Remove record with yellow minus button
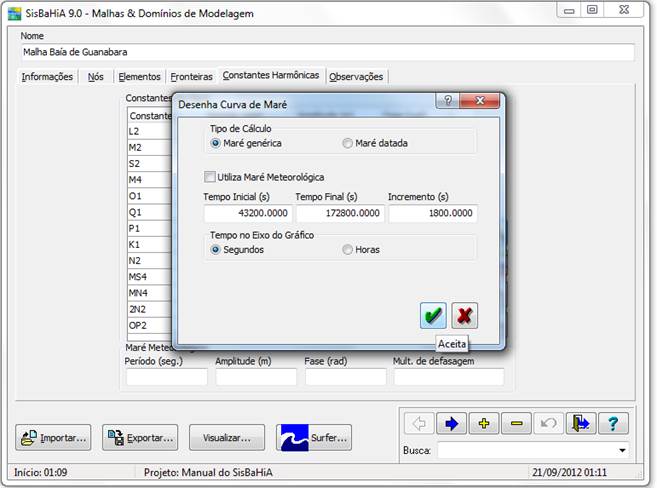Screen dimensions: 657x488 (x=516, y=423)
